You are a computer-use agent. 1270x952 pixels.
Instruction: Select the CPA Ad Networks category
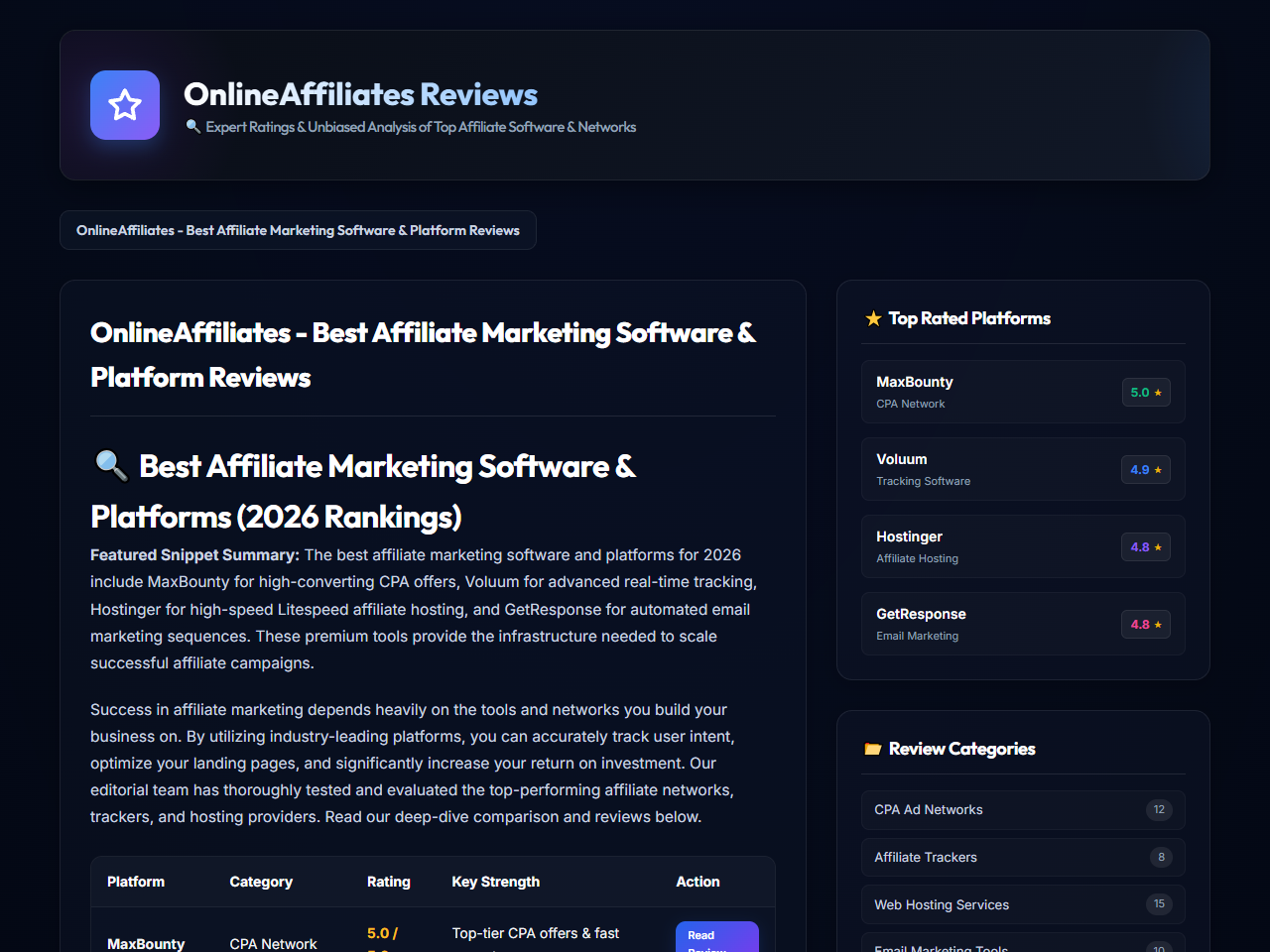click(x=1023, y=810)
